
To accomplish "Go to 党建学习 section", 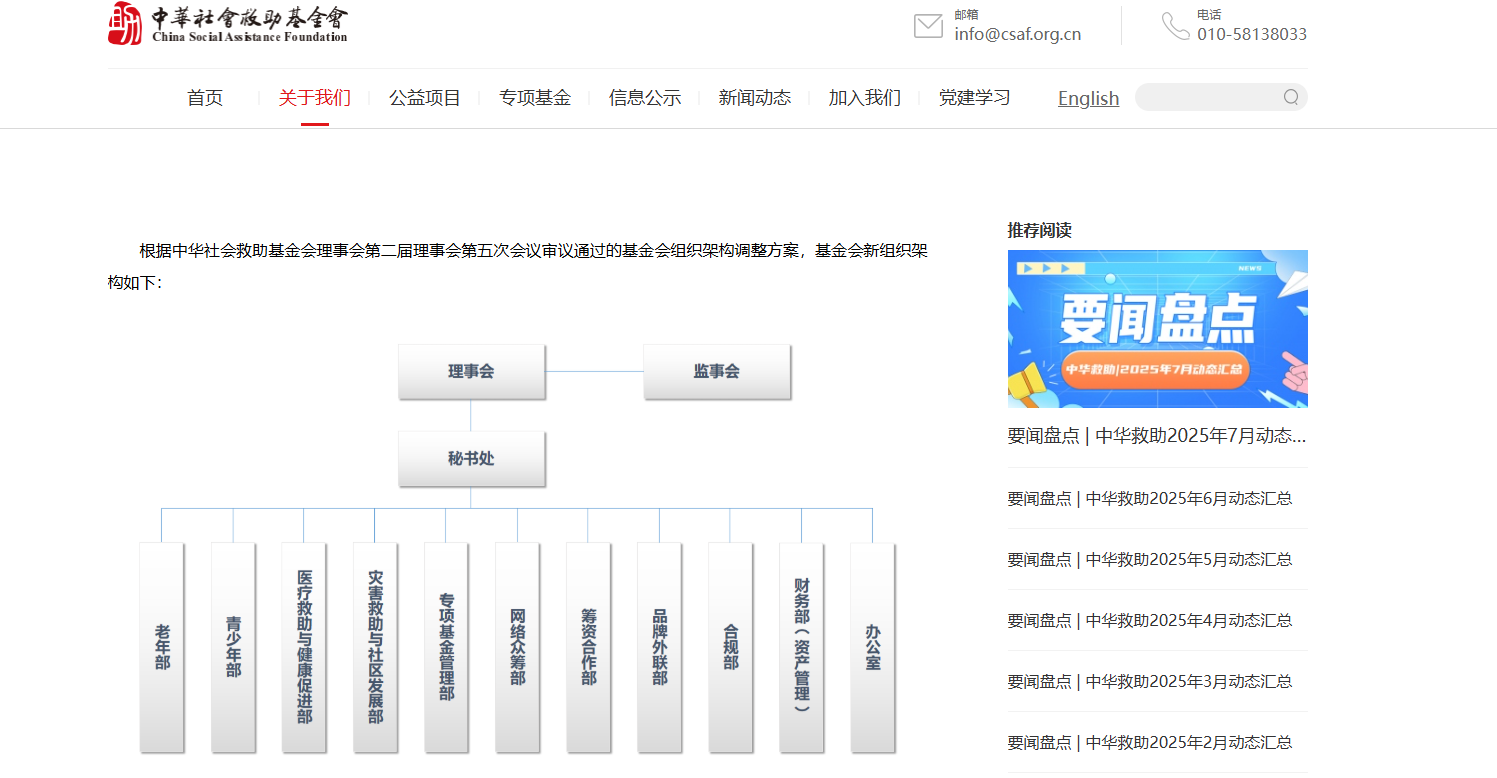I will pos(974,98).
